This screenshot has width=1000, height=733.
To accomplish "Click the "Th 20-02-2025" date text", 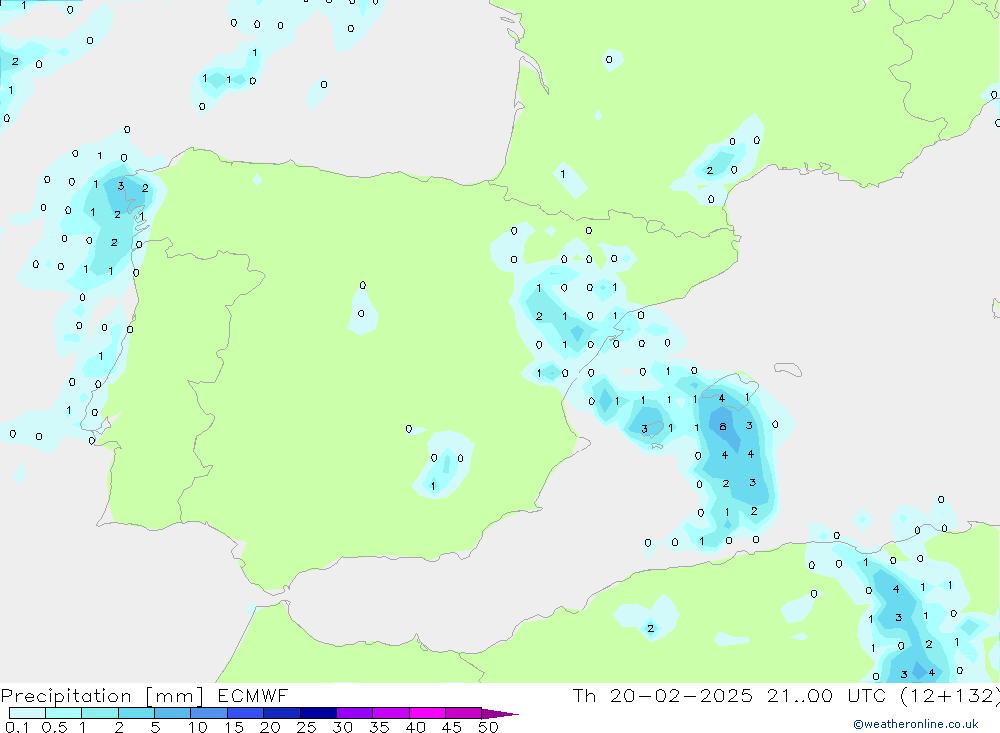I will point(662,696).
